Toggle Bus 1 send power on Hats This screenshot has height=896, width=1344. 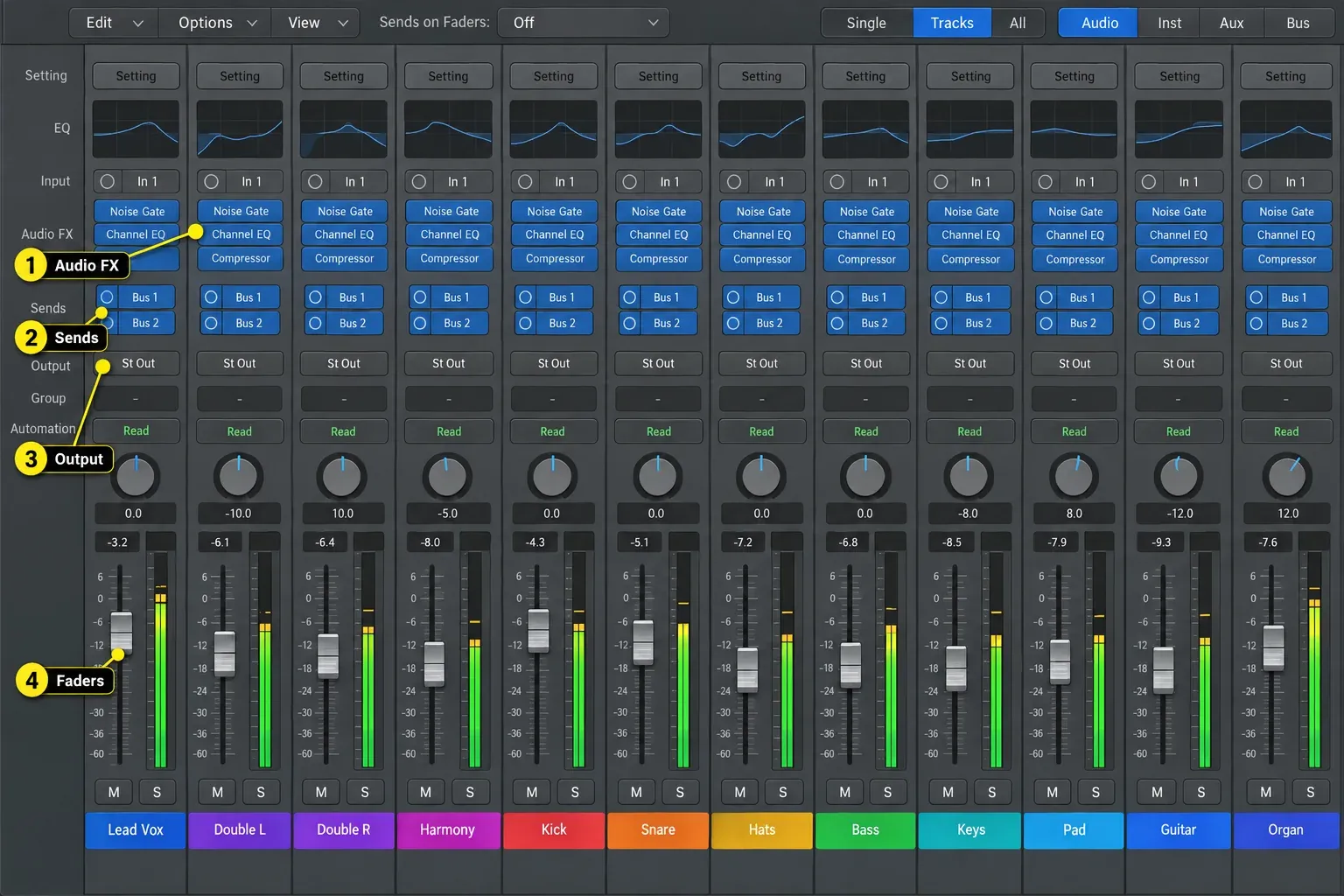[x=733, y=297]
